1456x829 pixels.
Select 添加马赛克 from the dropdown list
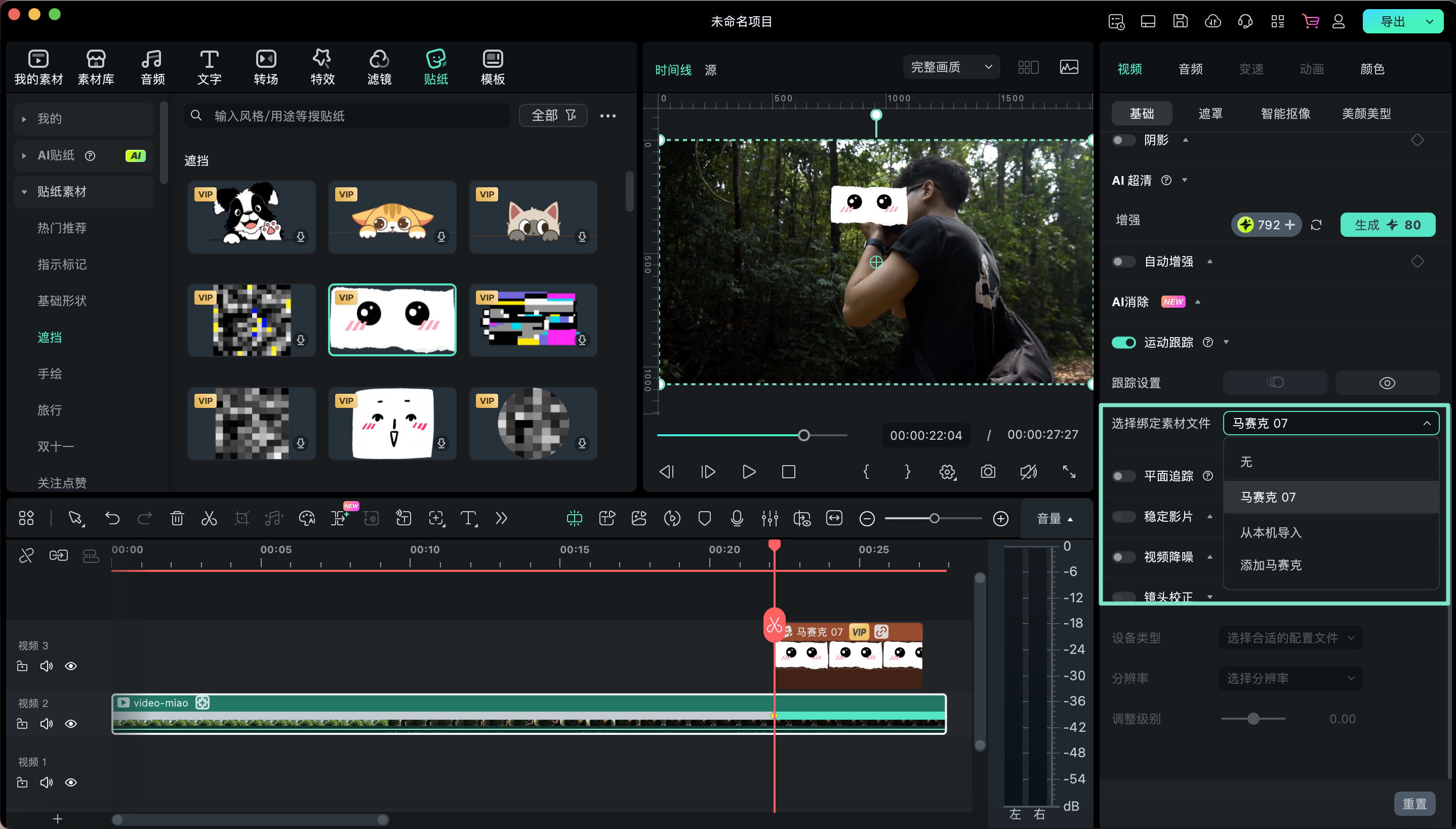(1270, 565)
